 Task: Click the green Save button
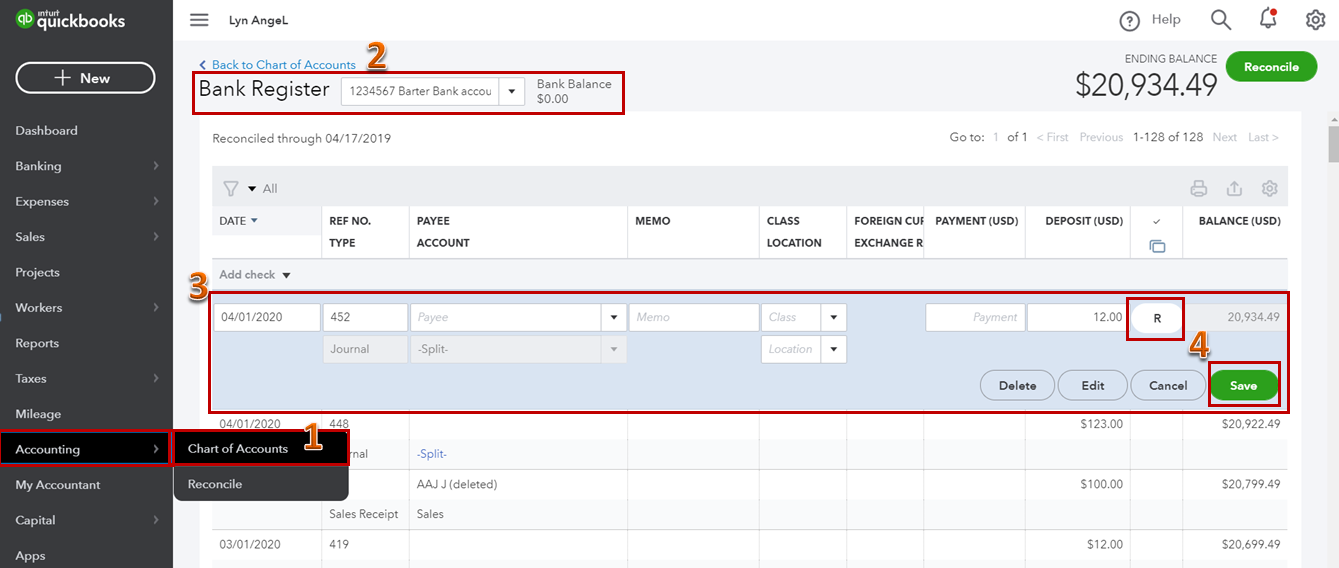pos(1243,386)
